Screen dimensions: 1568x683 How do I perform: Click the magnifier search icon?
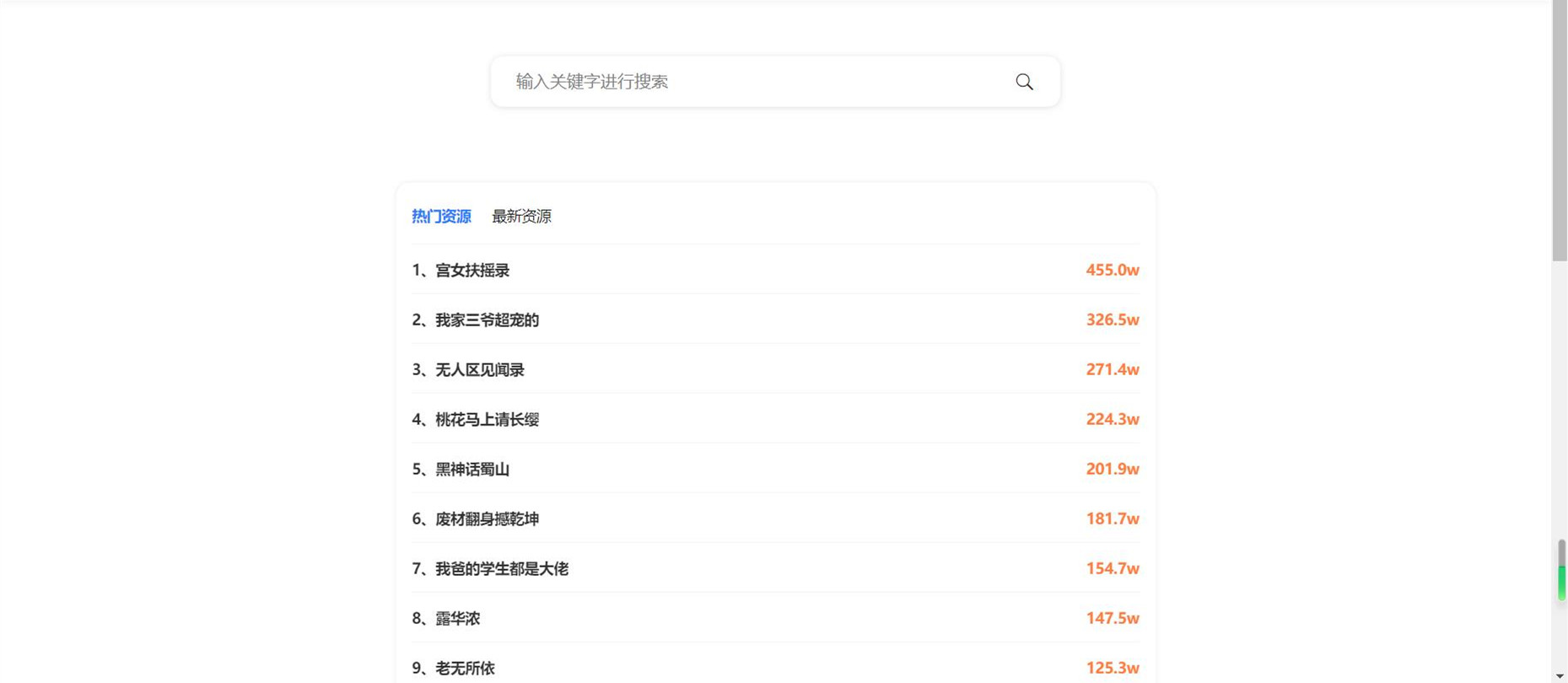click(1024, 82)
